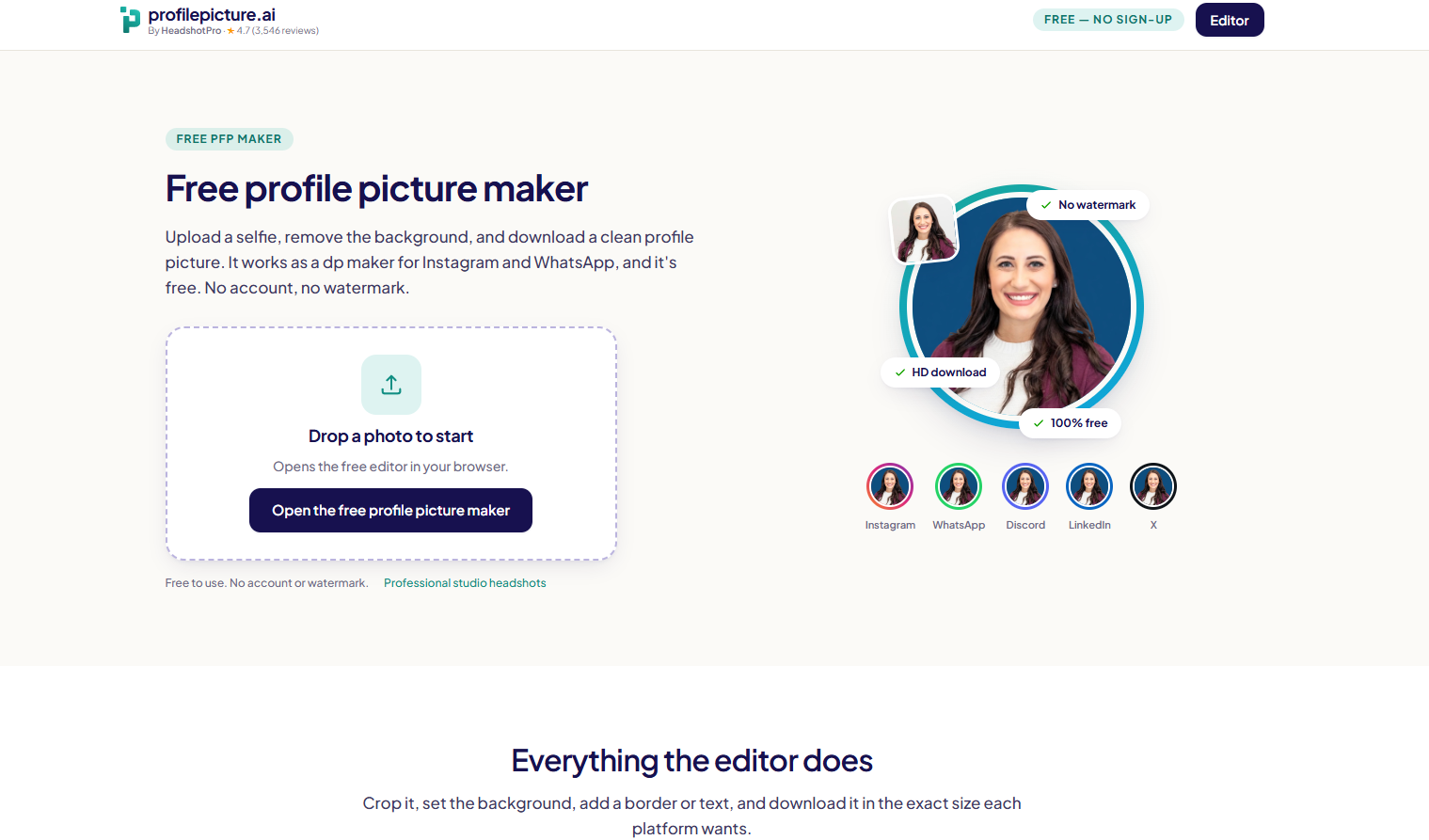Click Open the free profile picture maker

(x=390, y=510)
